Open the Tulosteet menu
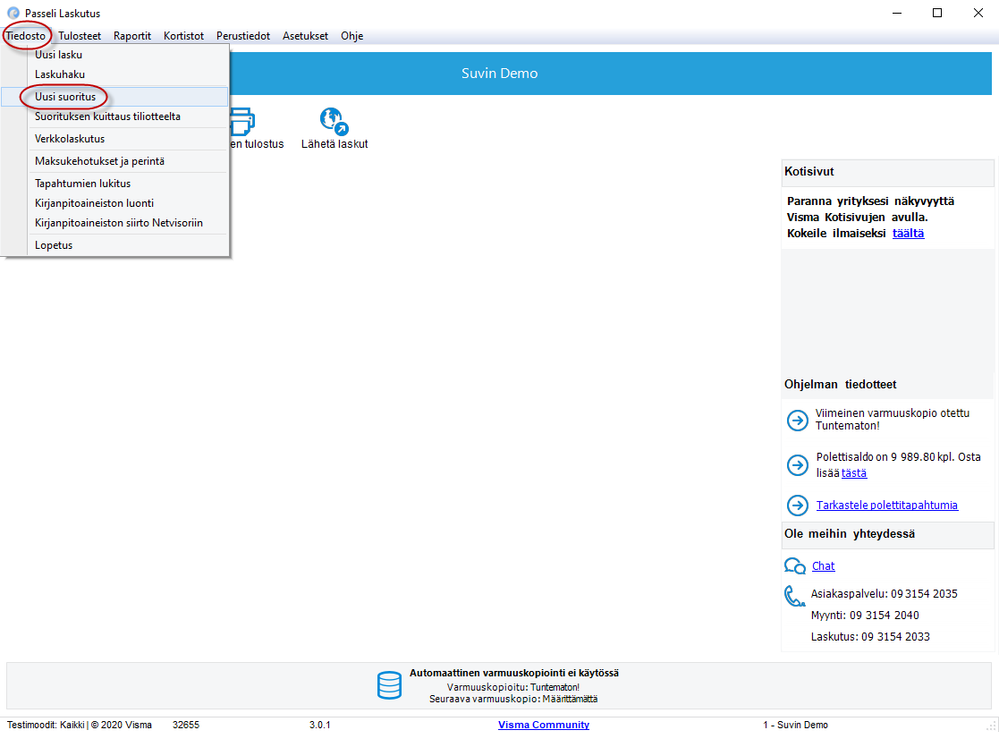Image resolution: width=999 pixels, height=732 pixels. point(80,36)
